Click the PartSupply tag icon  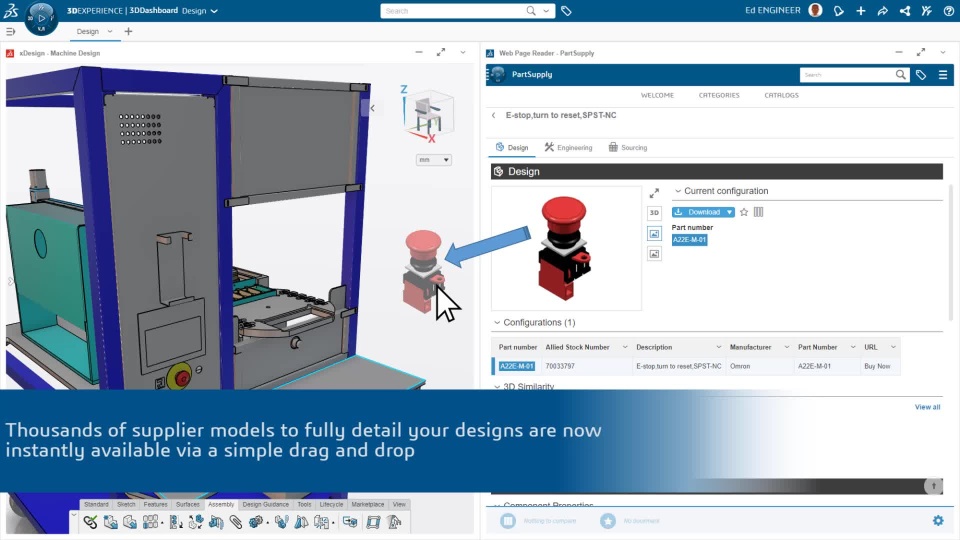(x=921, y=75)
